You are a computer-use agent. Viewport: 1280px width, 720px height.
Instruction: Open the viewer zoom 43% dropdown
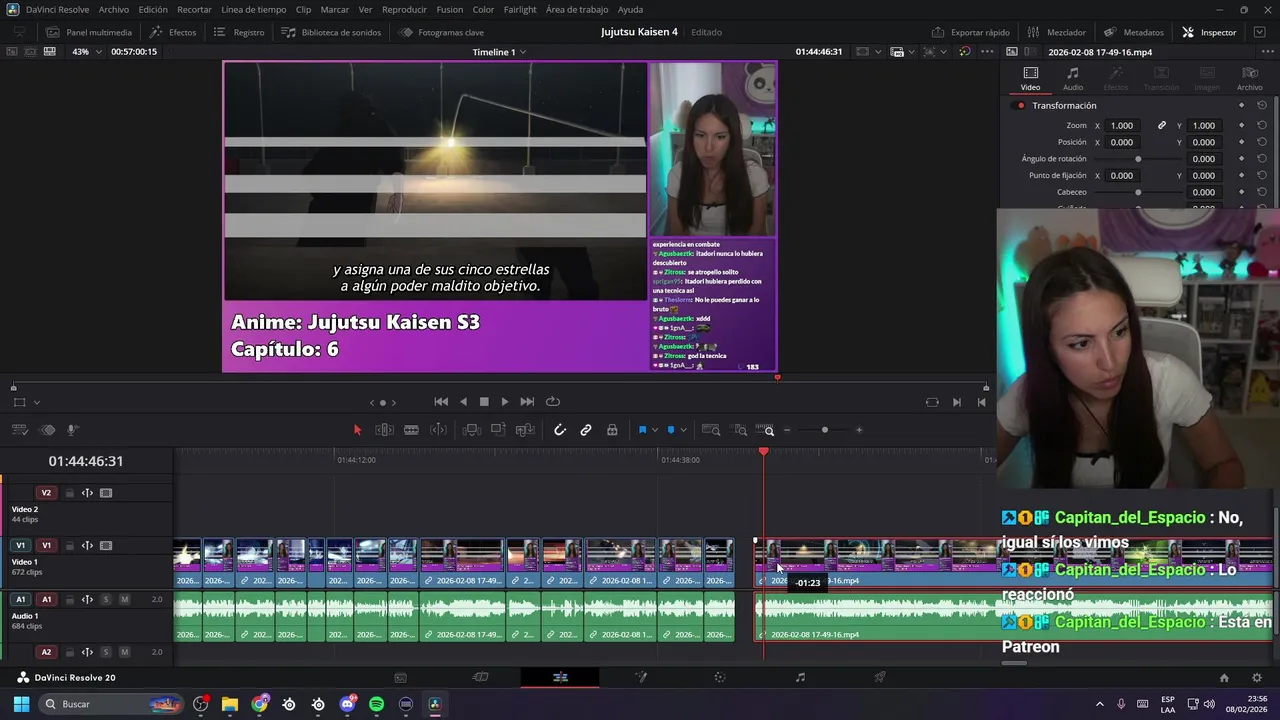coord(85,52)
